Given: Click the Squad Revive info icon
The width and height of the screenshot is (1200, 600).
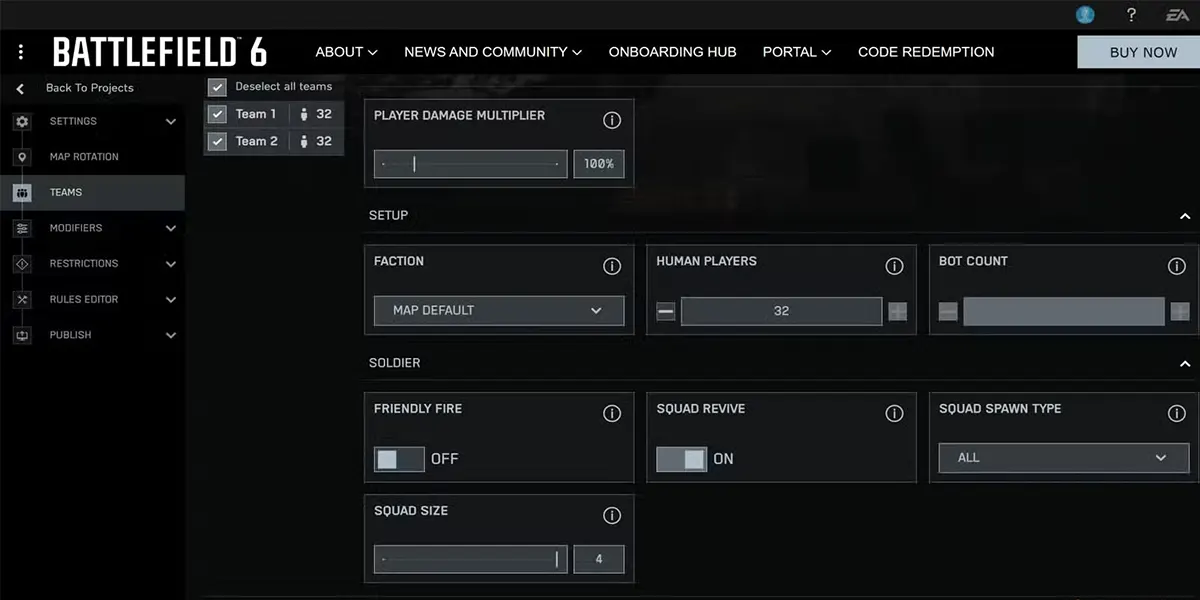Looking at the screenshot, I should pyautogui.click(x=894, y=414).
